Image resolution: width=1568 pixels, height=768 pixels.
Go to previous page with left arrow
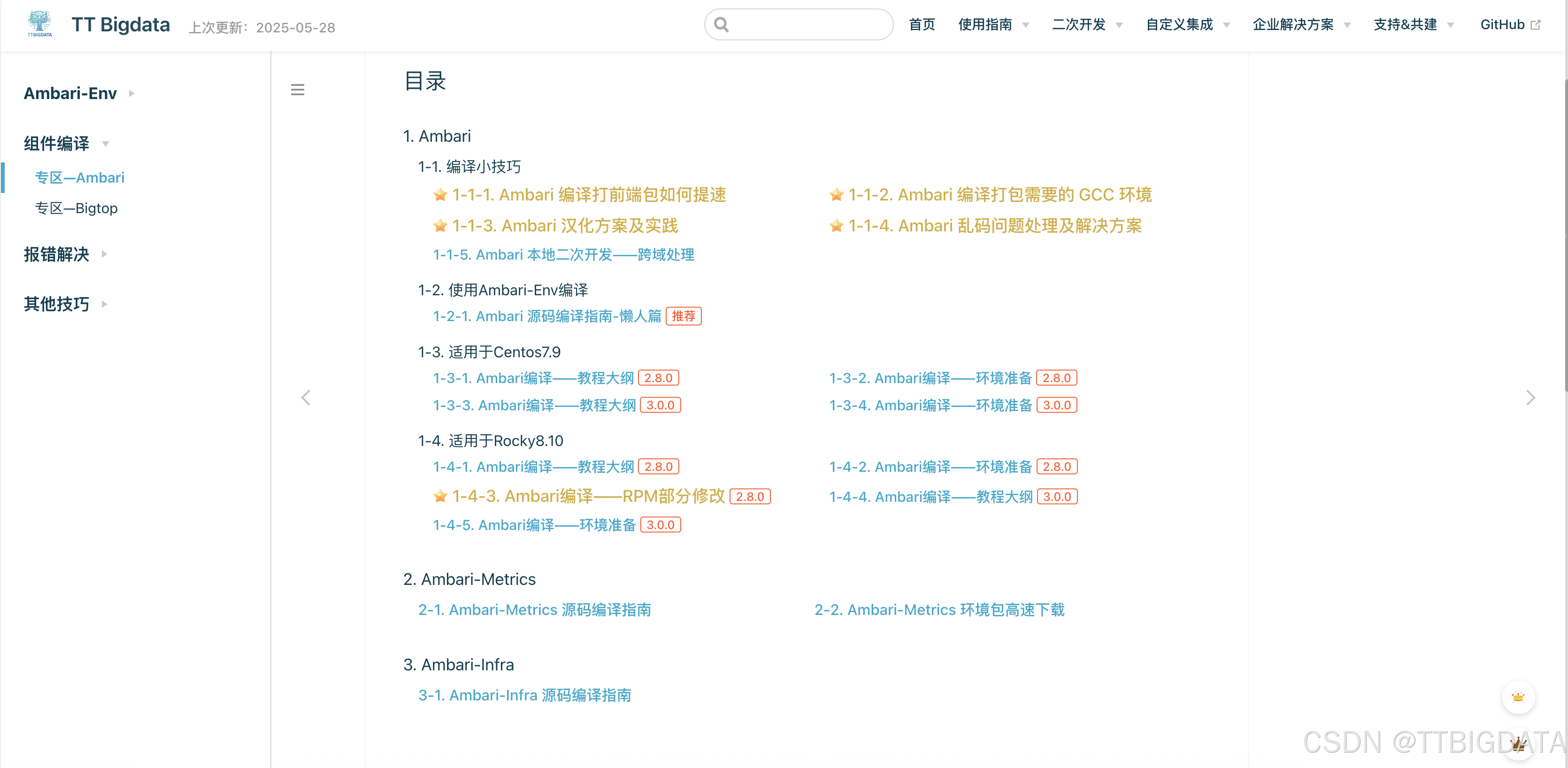(306, 398)
